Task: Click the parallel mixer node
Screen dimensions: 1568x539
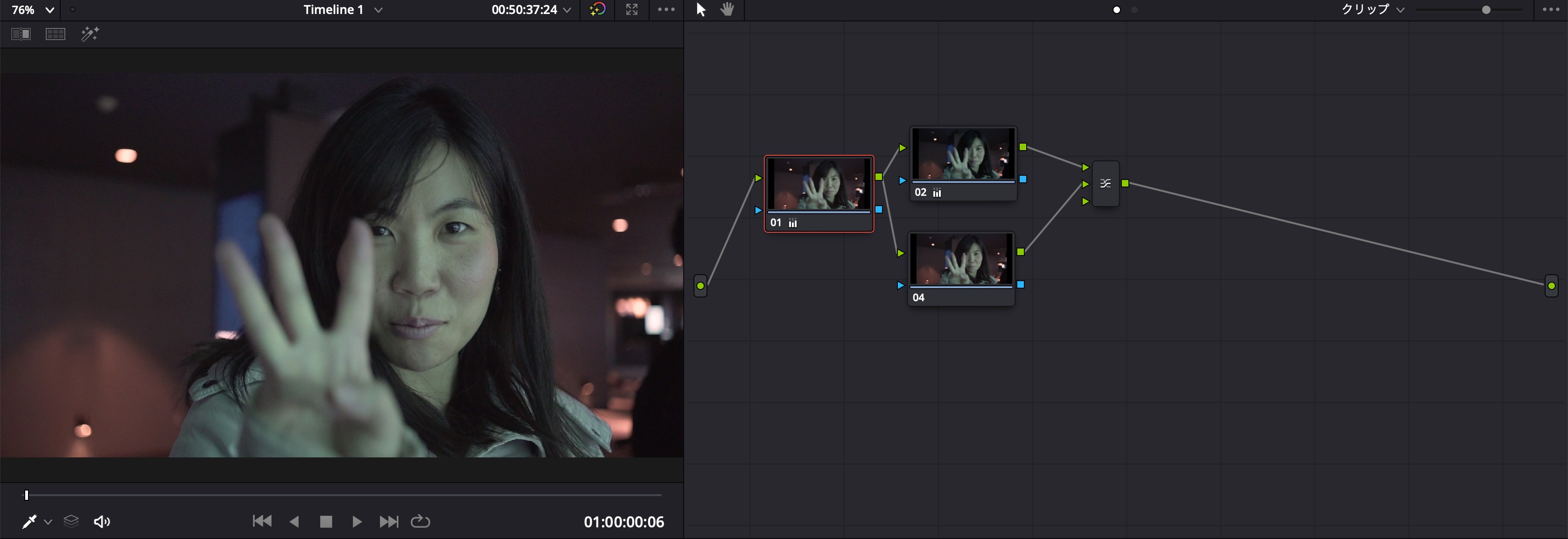Action: 1106,184
